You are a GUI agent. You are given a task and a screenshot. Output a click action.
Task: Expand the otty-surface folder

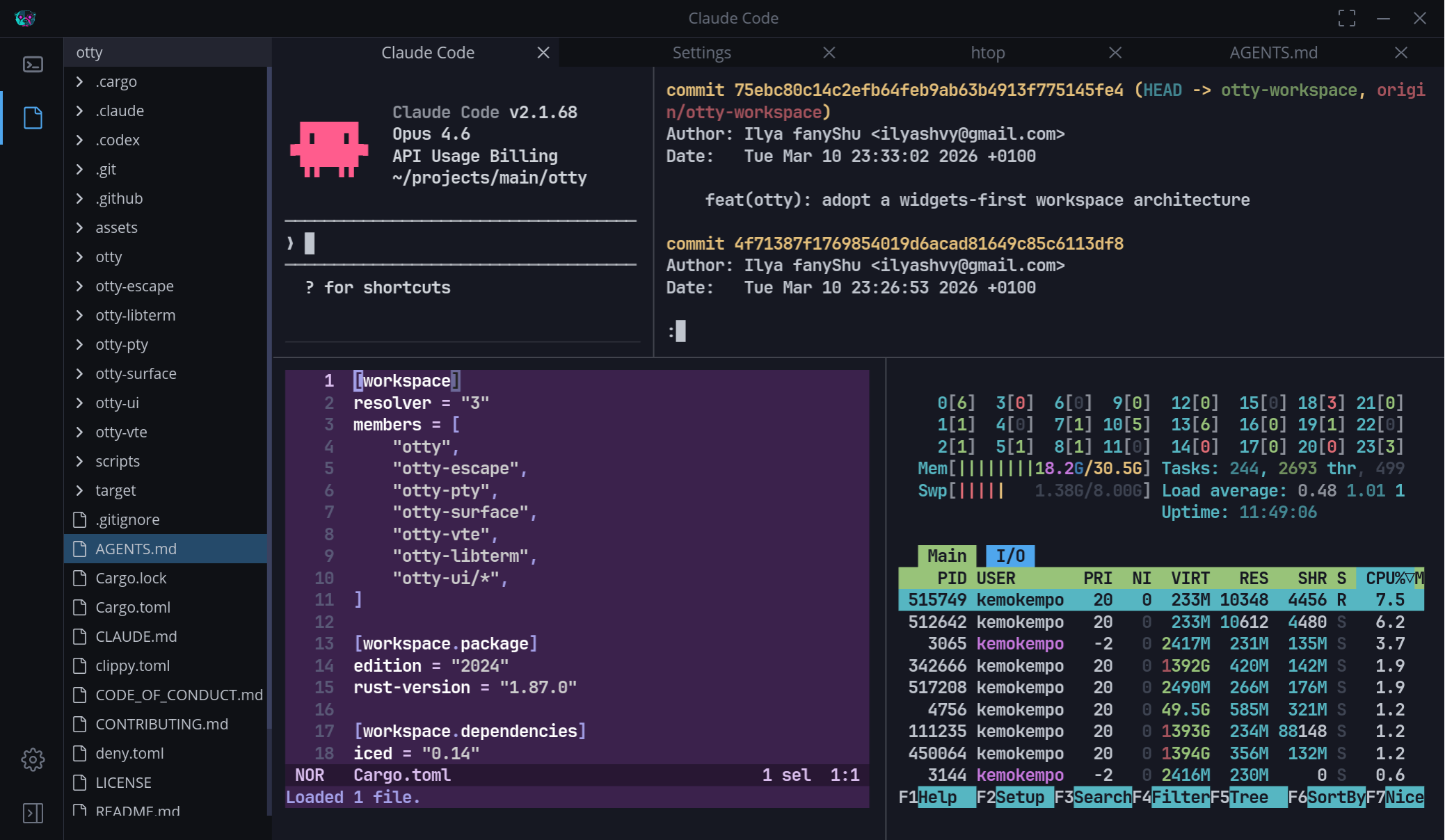(x=166, y=373)
